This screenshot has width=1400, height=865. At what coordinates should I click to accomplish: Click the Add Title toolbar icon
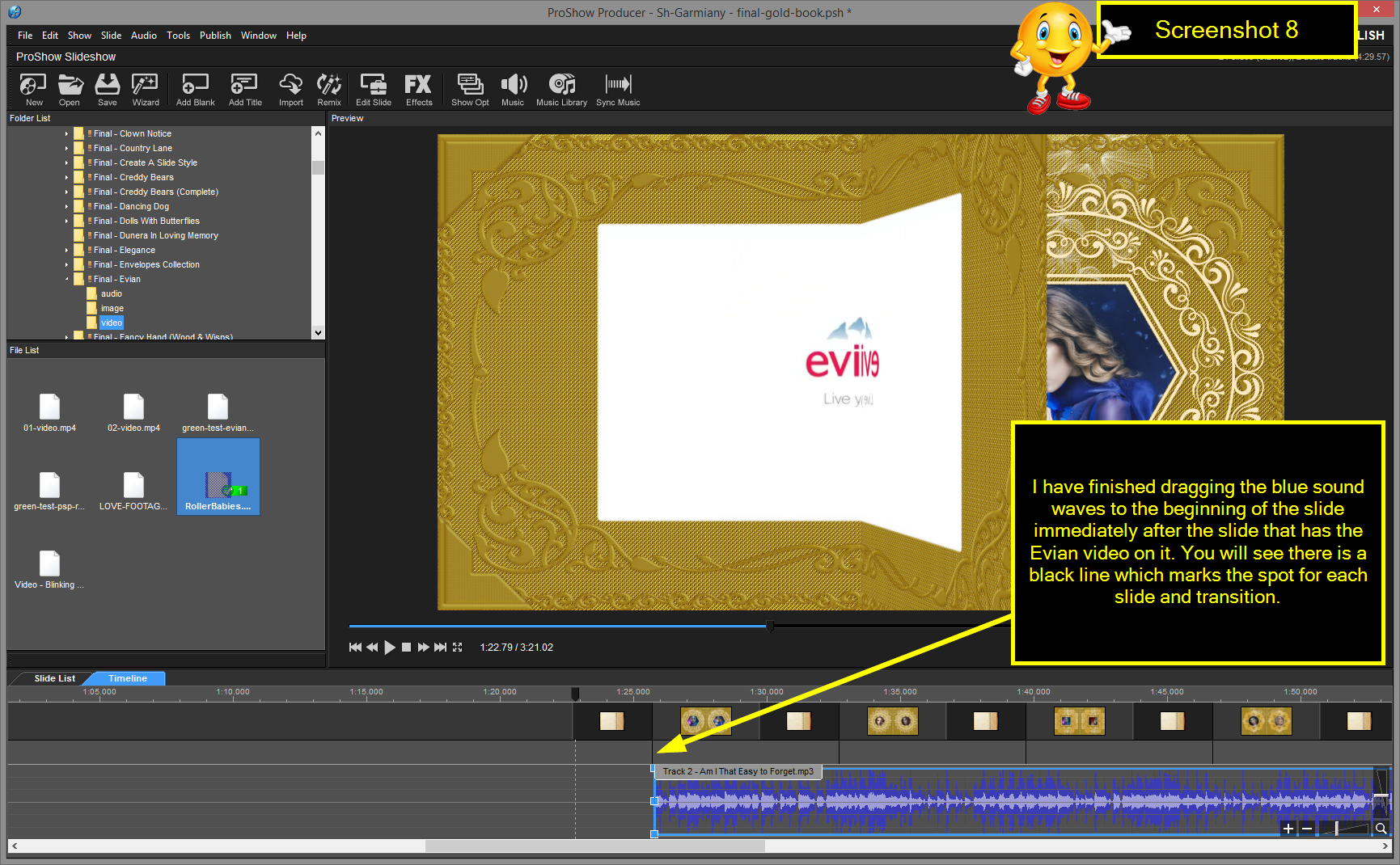click(x=245, y=89)
